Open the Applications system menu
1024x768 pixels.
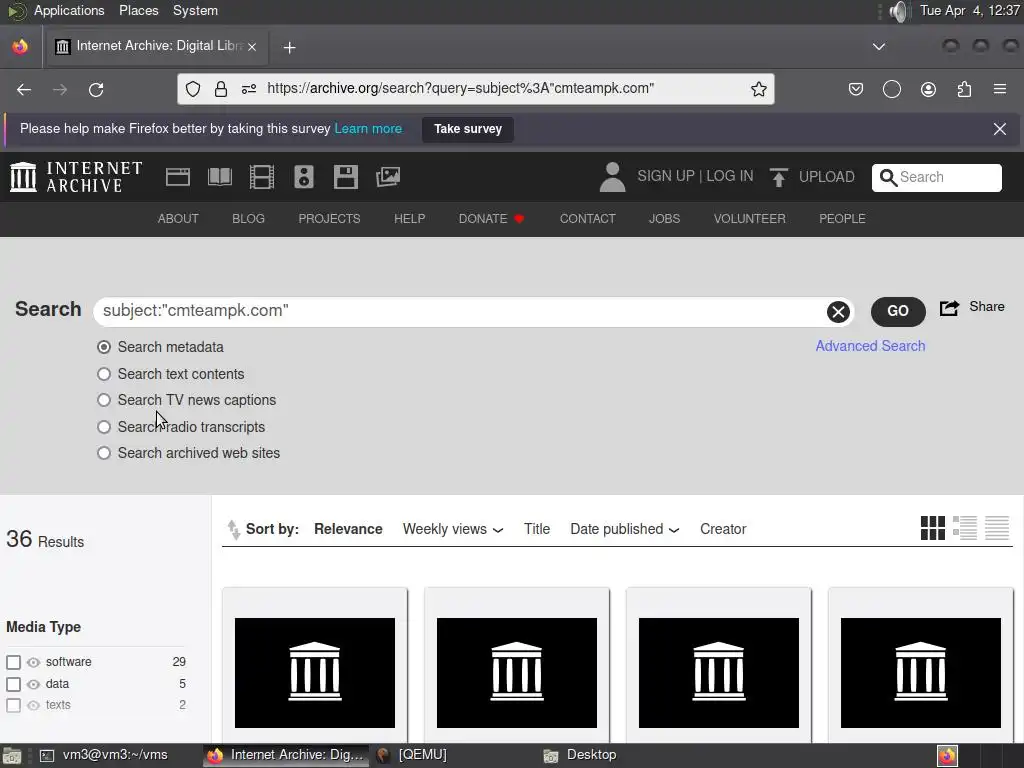click(69, 10)
